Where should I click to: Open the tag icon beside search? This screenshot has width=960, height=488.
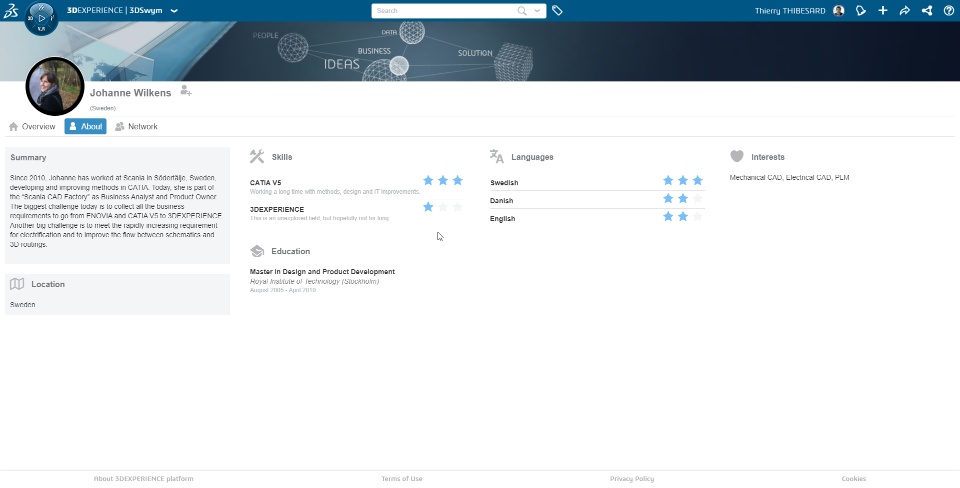click(557, 10)
